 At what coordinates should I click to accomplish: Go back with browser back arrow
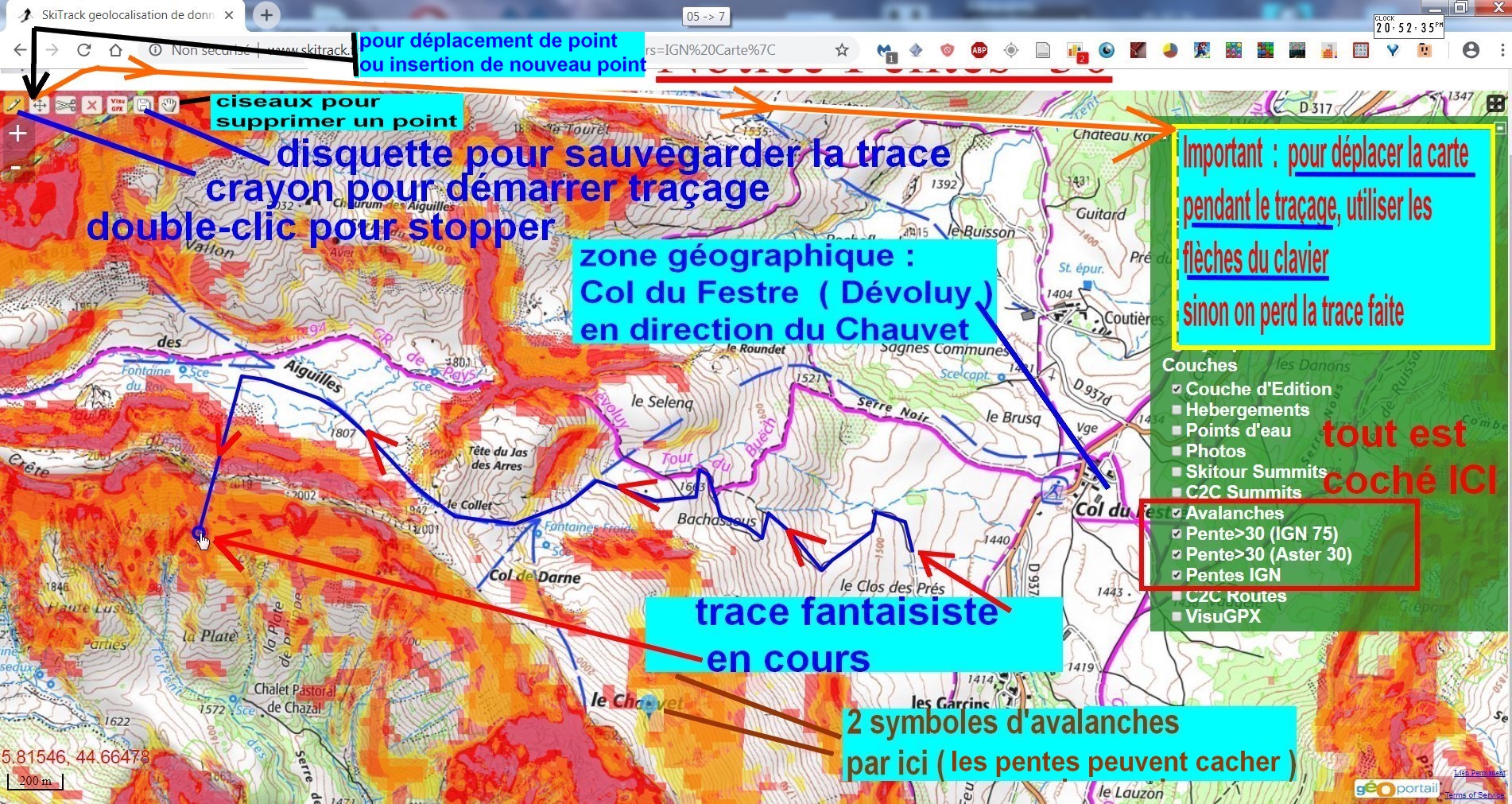pyautogui.click(x=20, y=49)
